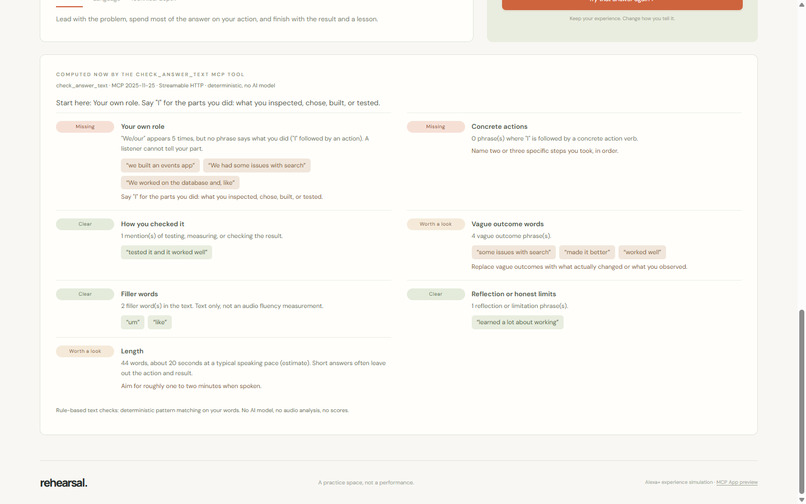This screenshot has height=504, width=806.
Task: Click the "We had some issues with search" chip
Action: 257,166
